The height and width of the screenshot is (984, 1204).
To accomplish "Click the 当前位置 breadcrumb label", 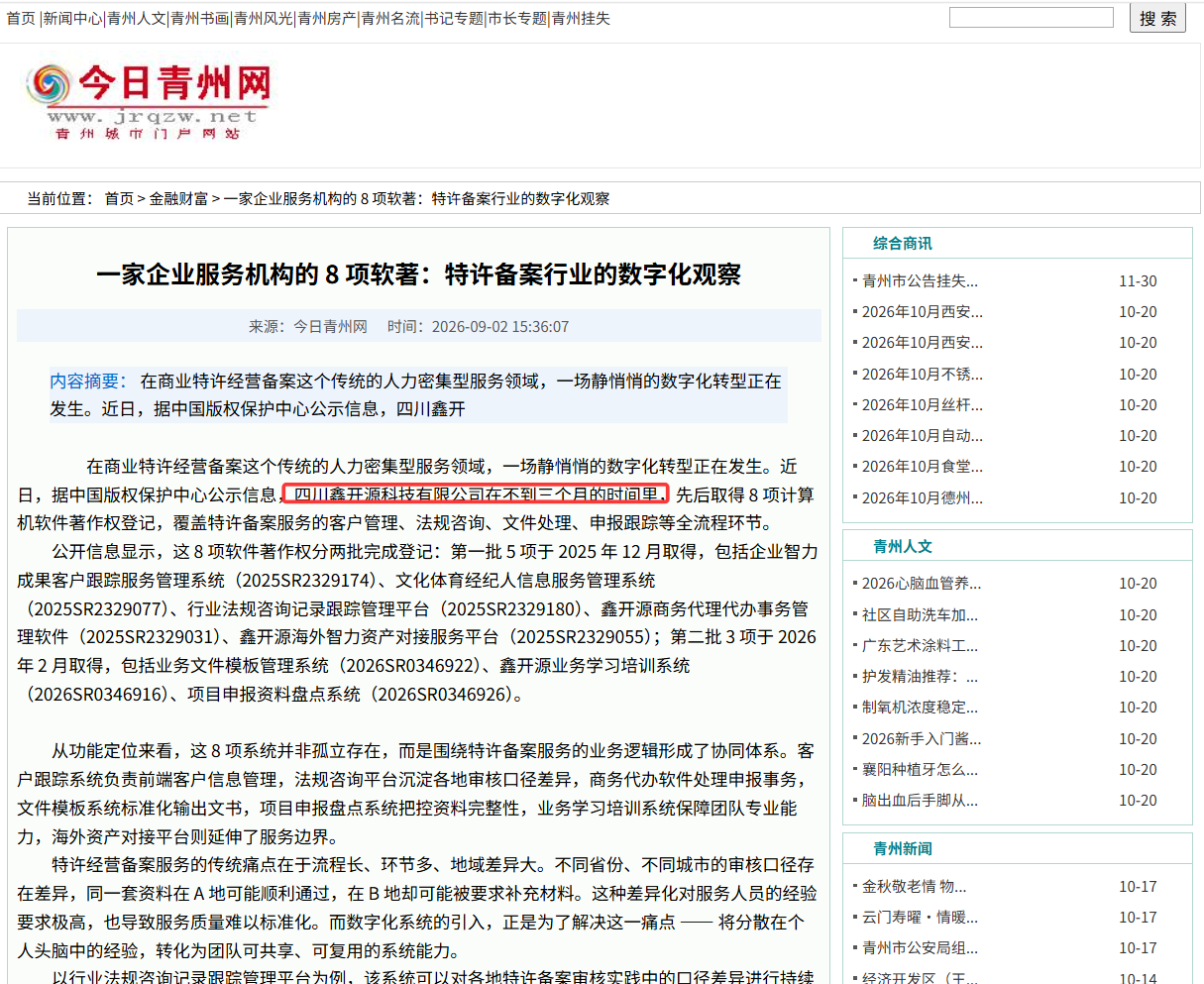I will 59,198.
